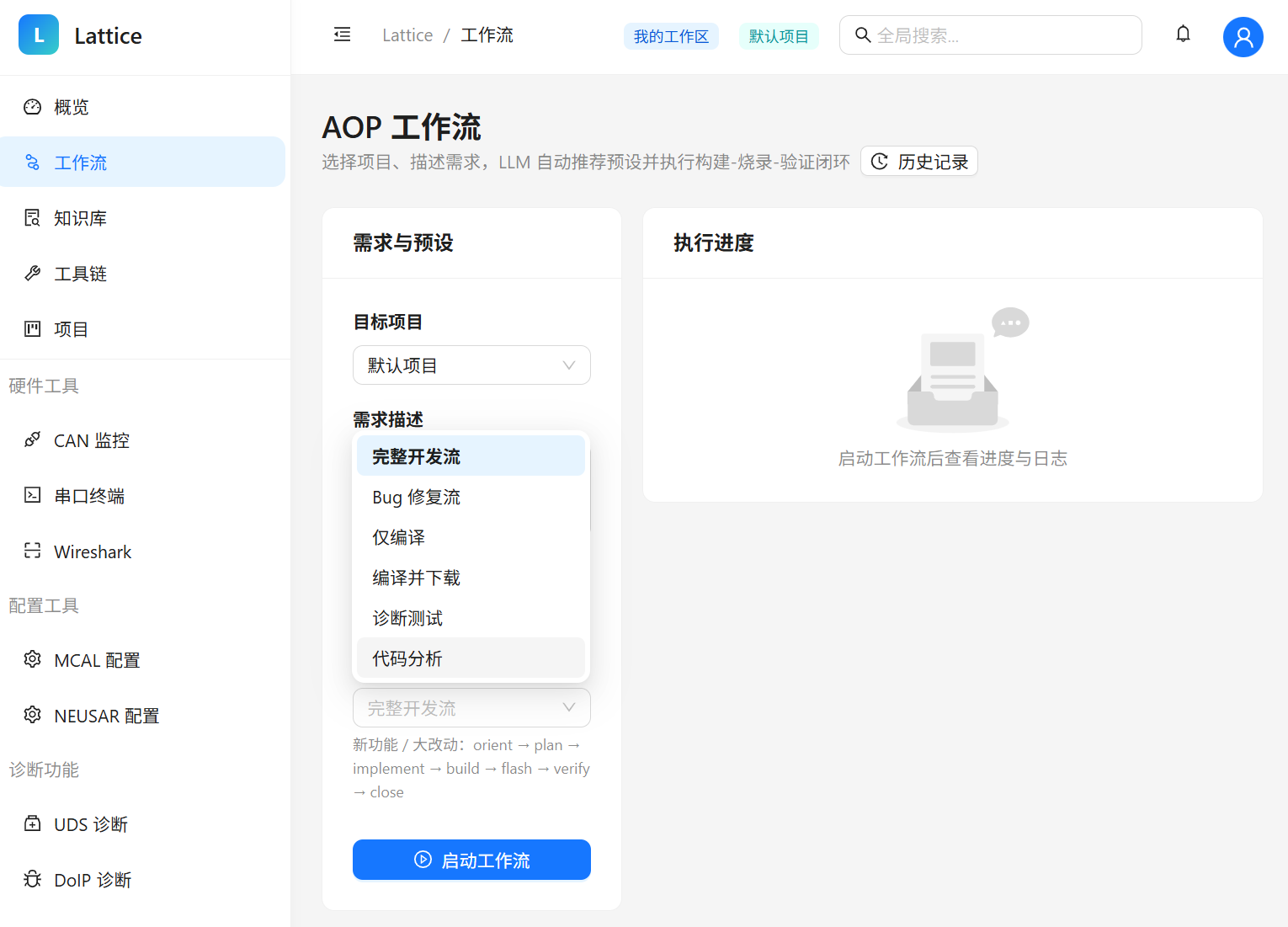Click 默认项目 tag in header

[x=779, y=36]
